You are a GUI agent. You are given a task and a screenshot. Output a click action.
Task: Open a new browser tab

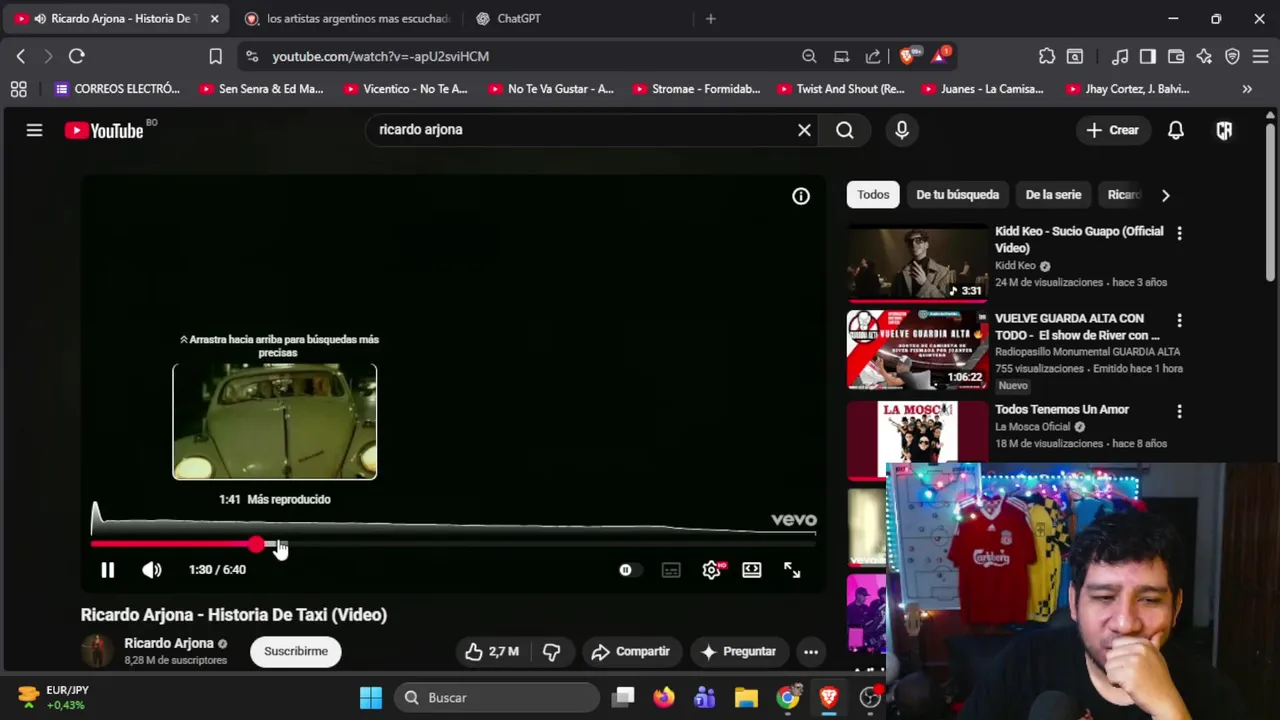click(x=711, y=19)
